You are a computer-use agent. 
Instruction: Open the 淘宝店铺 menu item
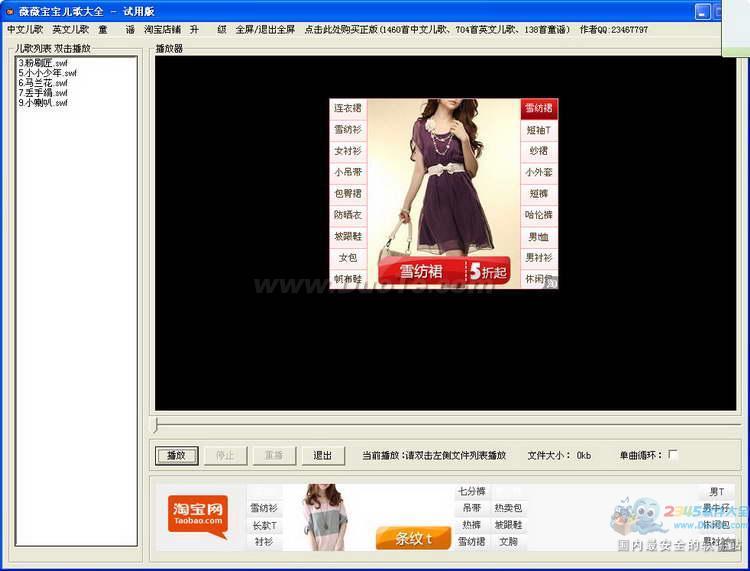(x=162, y=30)
